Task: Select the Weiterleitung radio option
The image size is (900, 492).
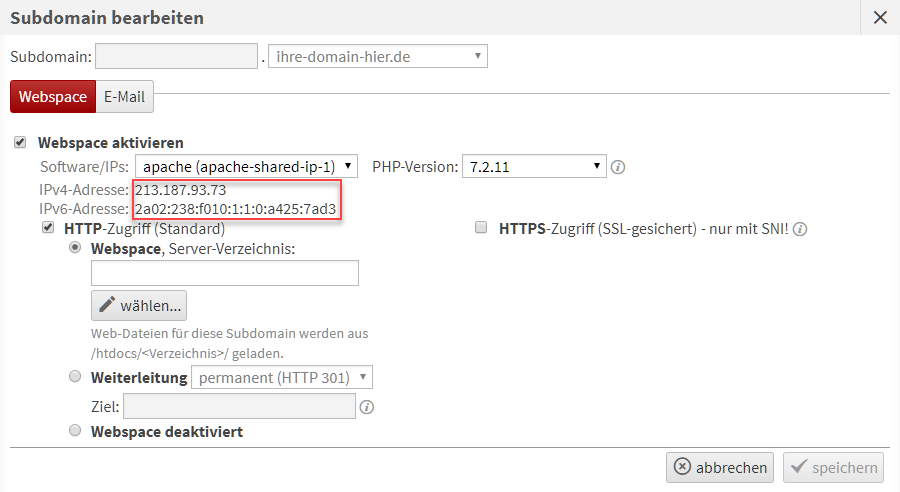Action: (x=76, y=377)
